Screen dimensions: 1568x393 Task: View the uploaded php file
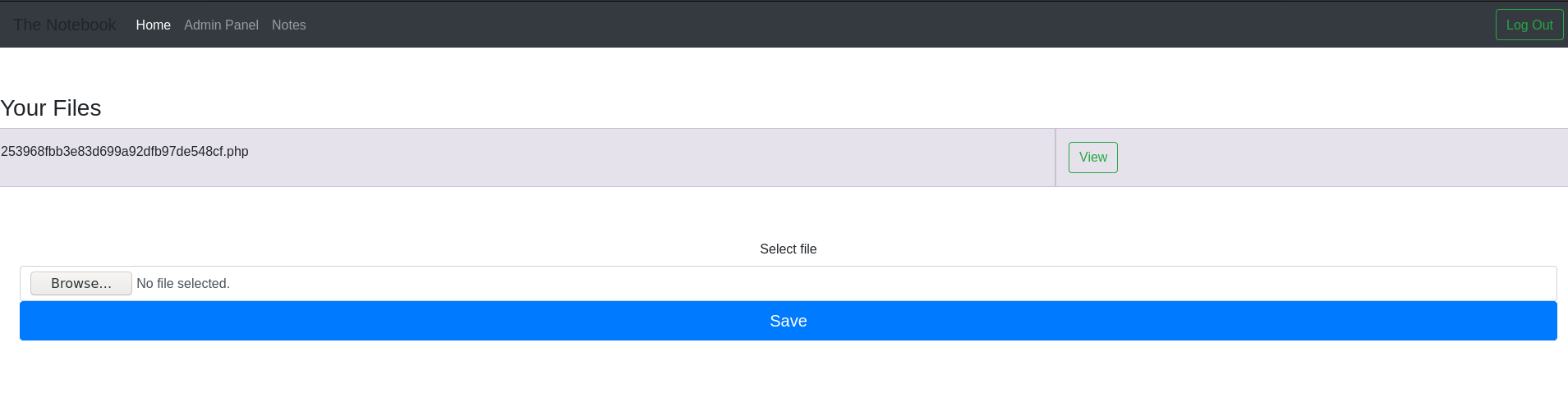coord(1092,158)
